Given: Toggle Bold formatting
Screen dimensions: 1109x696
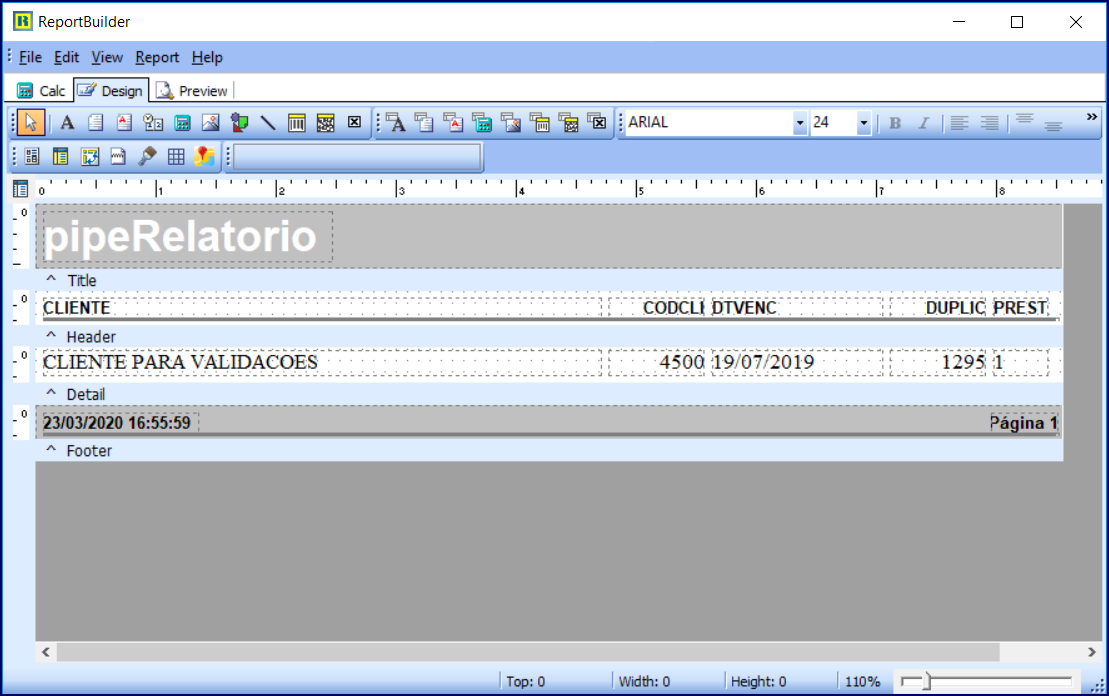Looking at the screenshot, I should [x=895, y=123].
